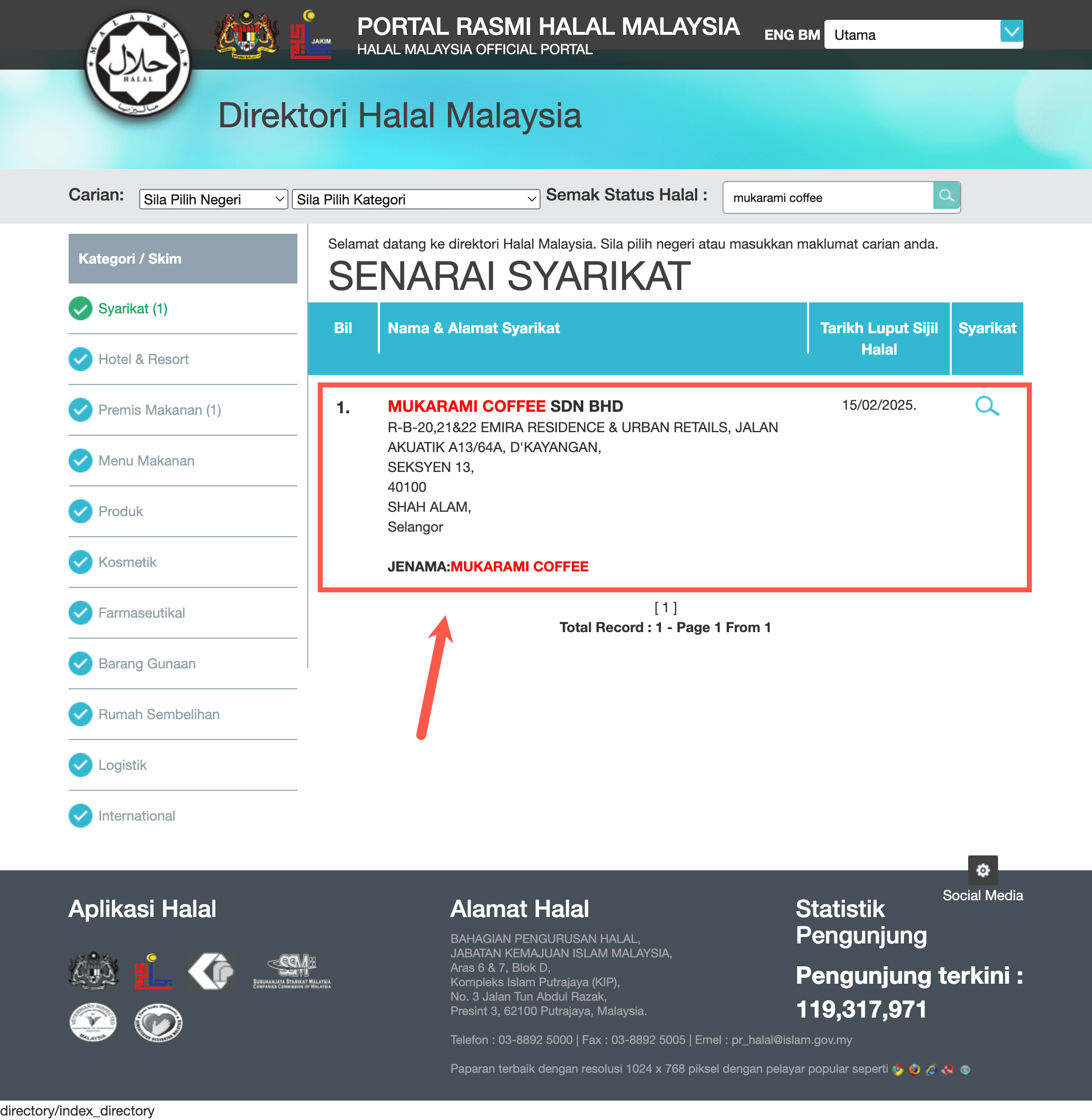1092x1120 pixels.
Task: Click the checkmark icon beside Hotel & Resort
Action: [x=80, y=359]
